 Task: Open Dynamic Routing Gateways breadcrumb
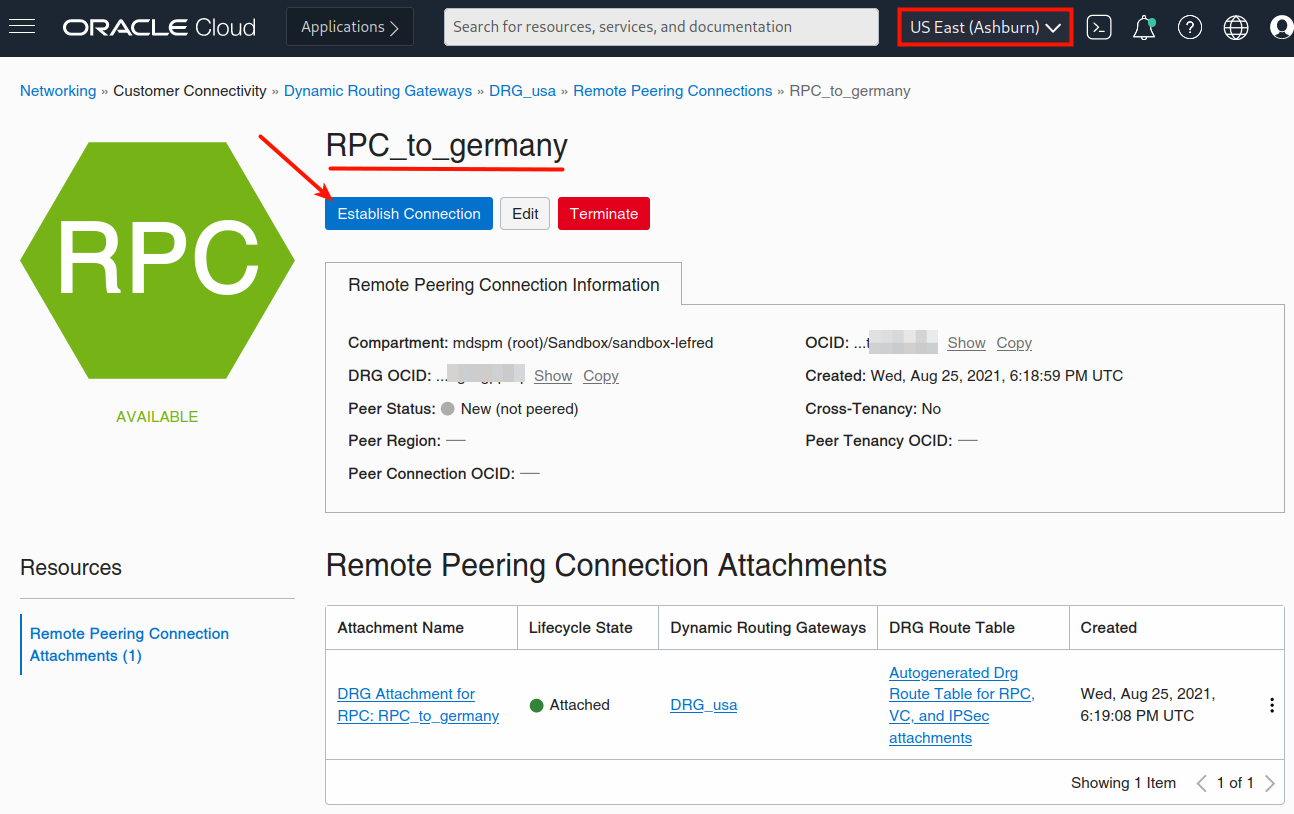(x=378, y=91)
